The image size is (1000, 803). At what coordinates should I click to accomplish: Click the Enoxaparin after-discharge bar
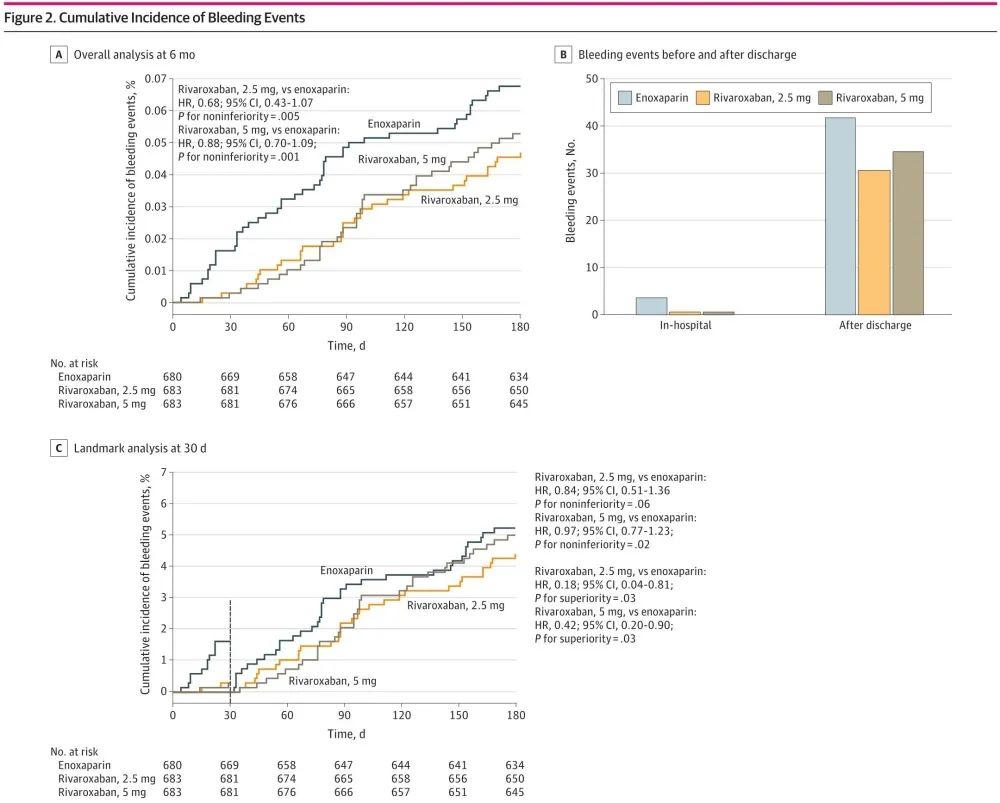pos(841,216)
